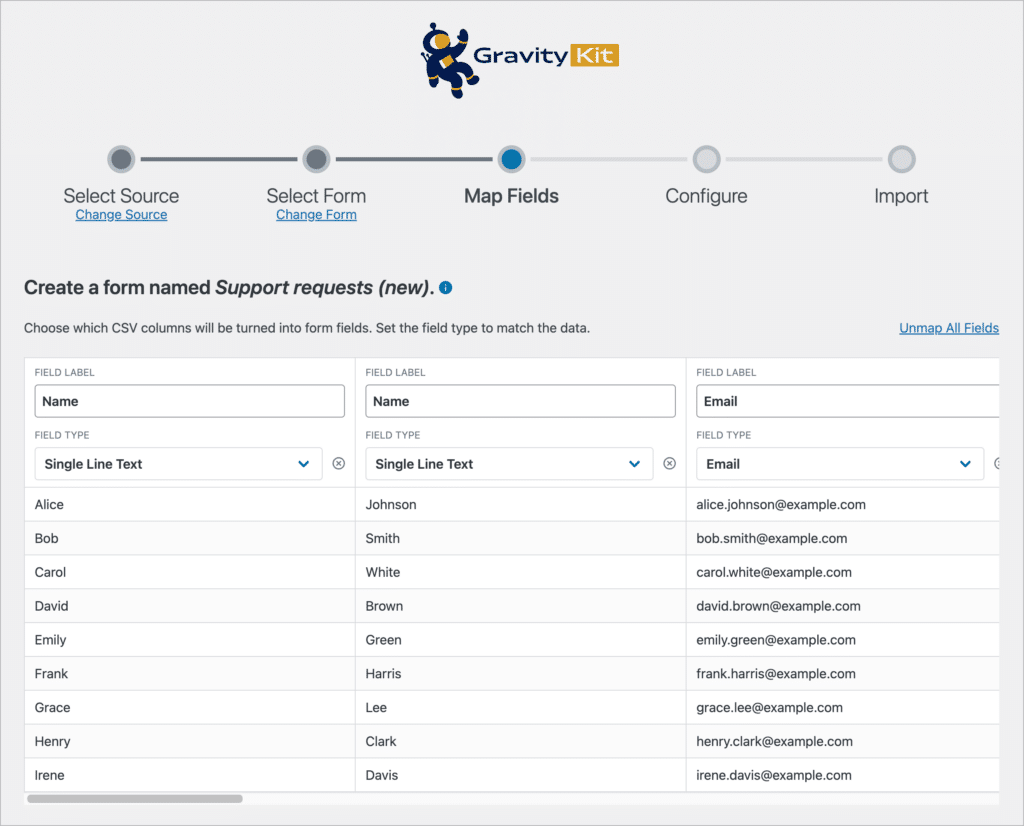Click the Change Form link
Viewport: 1024px width, 826px height.
coord(316,214)
